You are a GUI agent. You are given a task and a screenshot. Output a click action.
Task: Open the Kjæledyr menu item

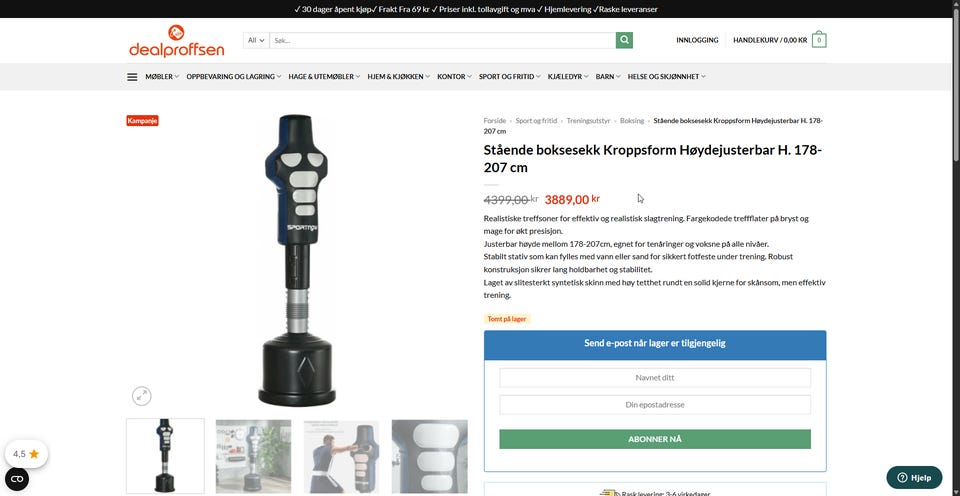pyautogui.click(x=568, y=77)
